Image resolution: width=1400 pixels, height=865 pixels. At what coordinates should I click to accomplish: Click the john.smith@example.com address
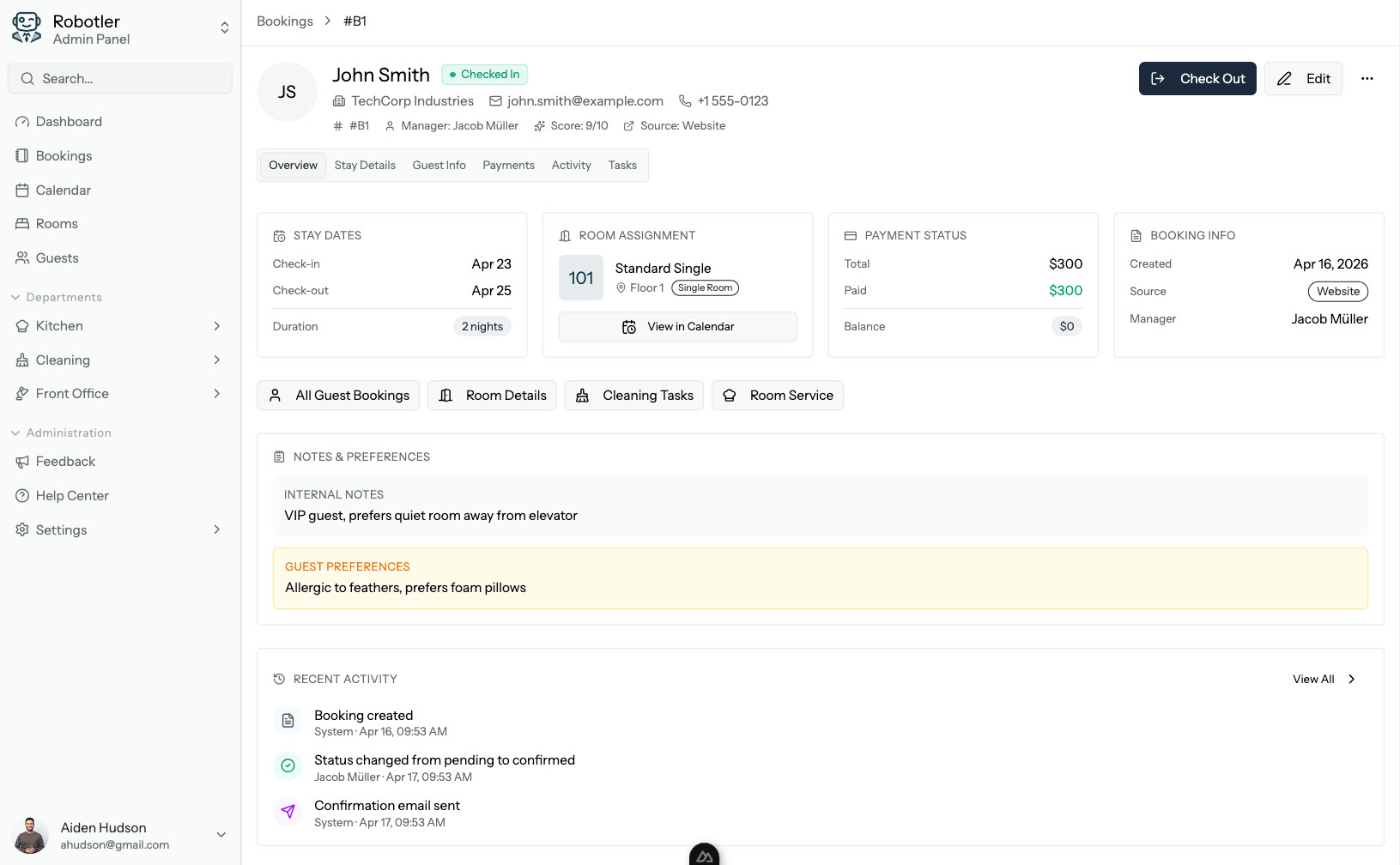click(x=585, y=101)
